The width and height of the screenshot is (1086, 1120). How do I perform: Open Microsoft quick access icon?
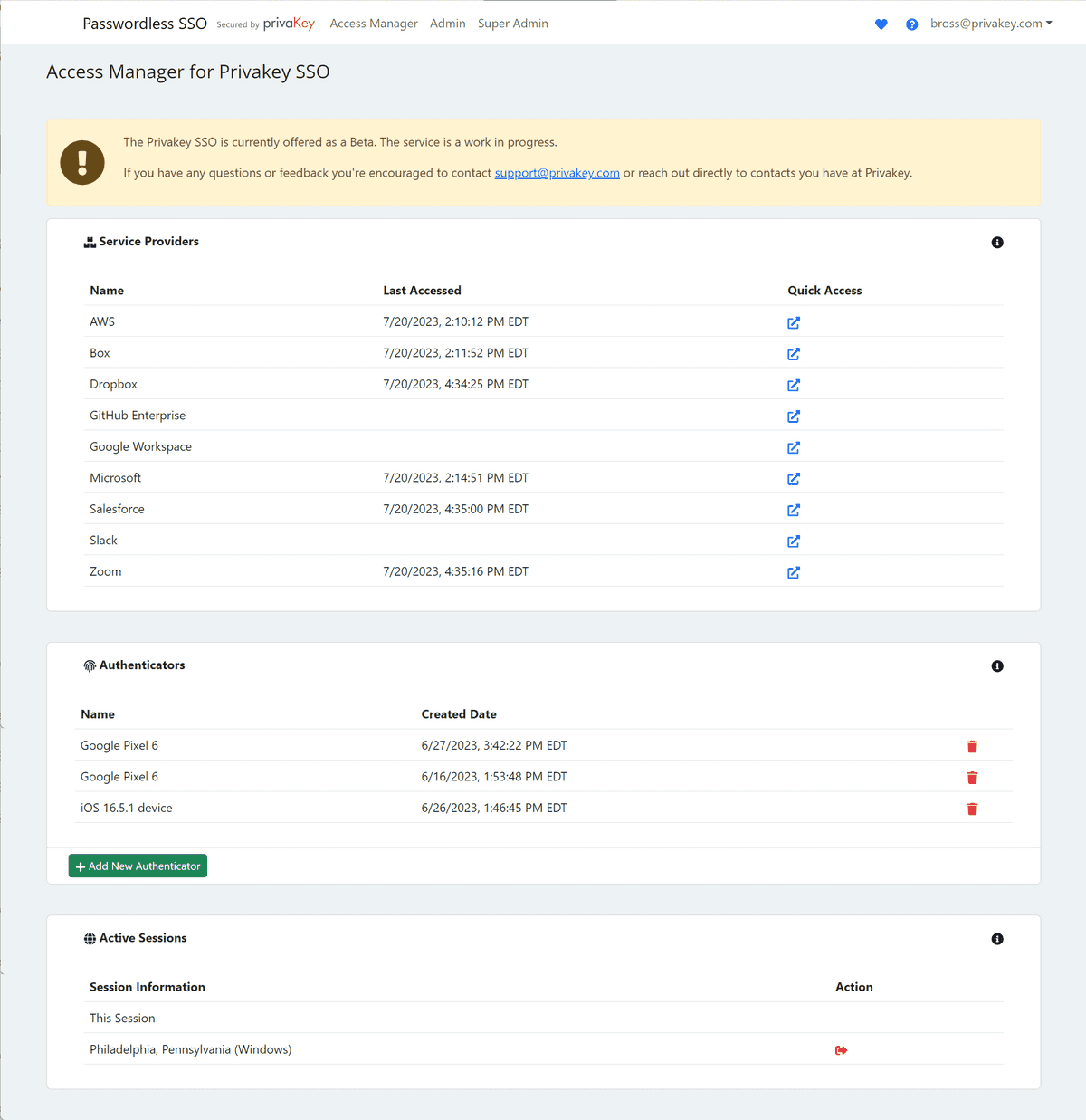click(794, 479)
